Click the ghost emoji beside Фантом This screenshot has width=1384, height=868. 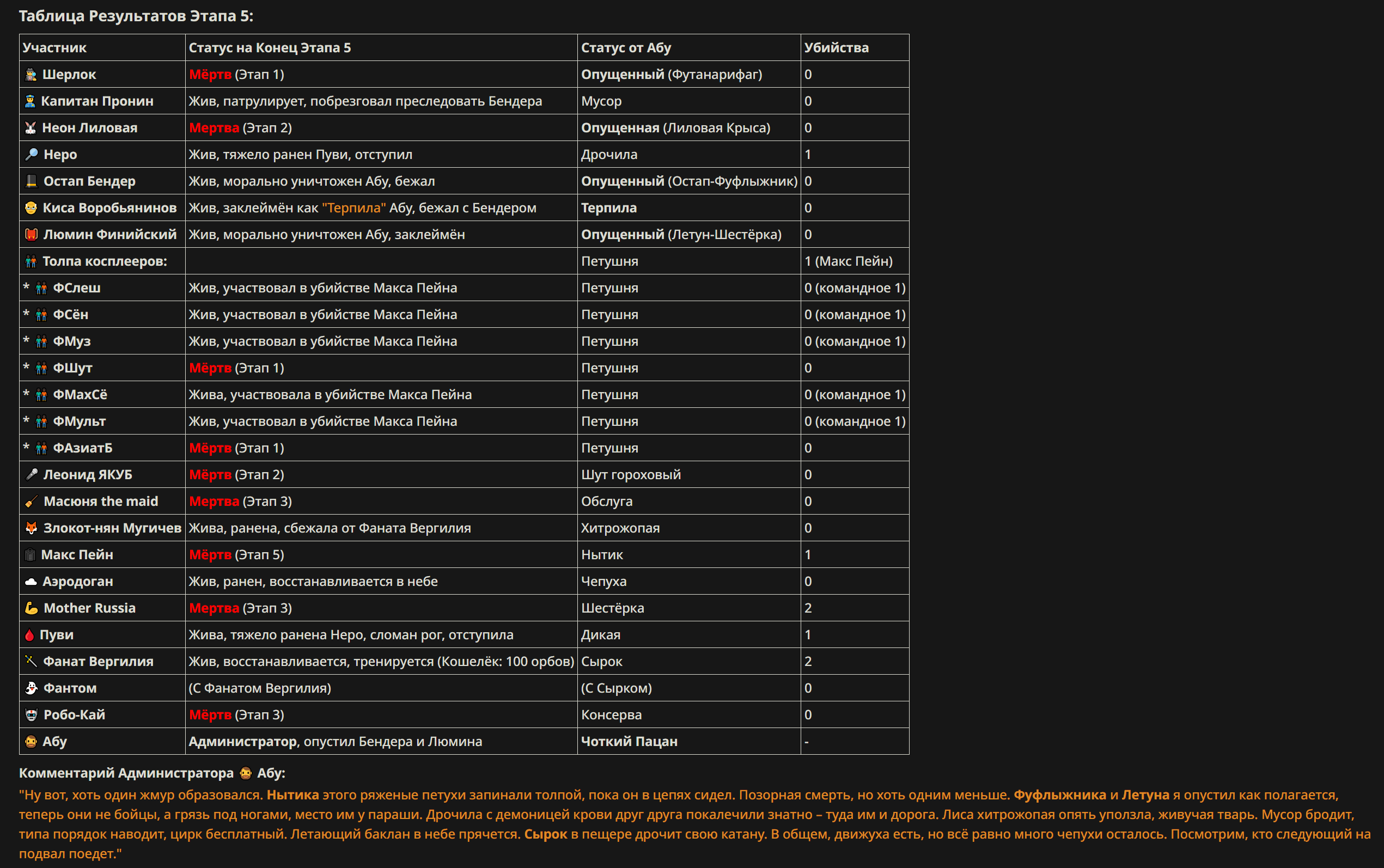(x=32, y=688)
